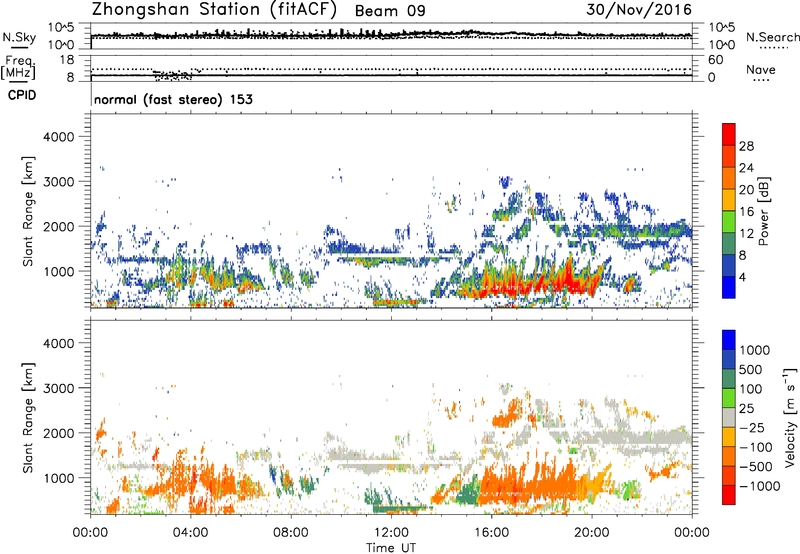Click the "04:00" time axis label
The height and width of the screenshot is (554, 800).
(x=191, y=533)
